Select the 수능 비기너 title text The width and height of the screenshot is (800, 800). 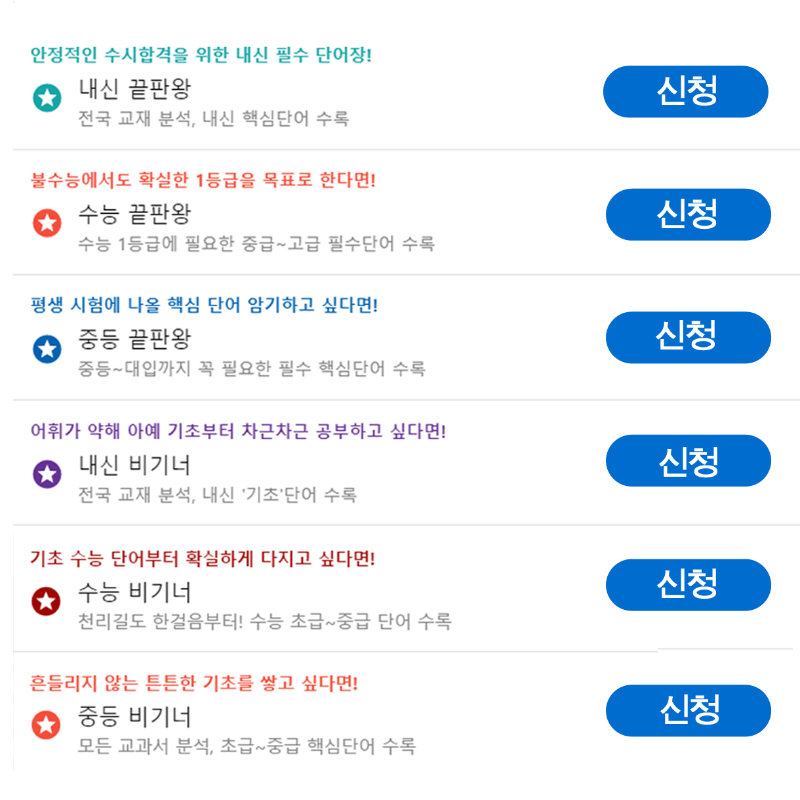(x=135, y=592)
